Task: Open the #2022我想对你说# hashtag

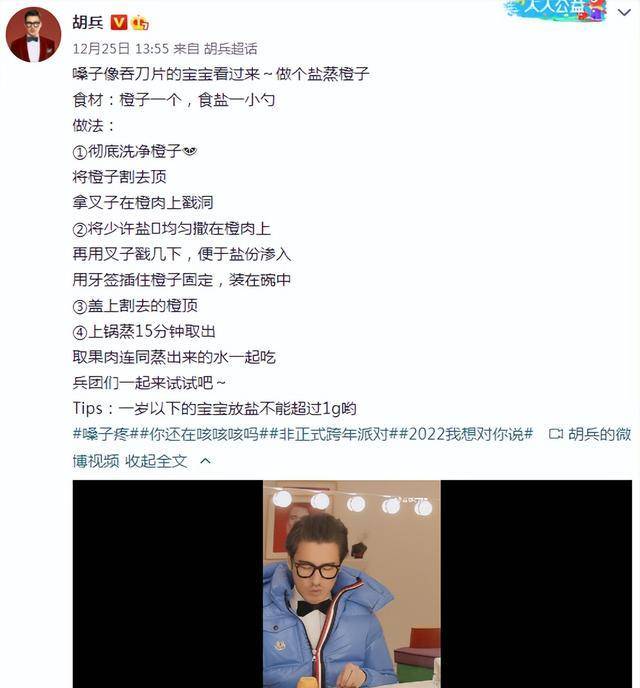Action: click(466, 434)
